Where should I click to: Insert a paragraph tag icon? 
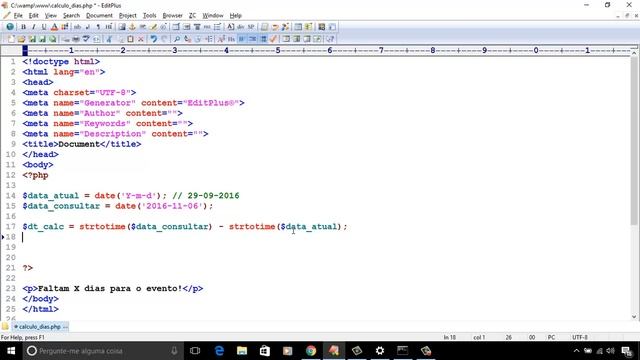98,27
